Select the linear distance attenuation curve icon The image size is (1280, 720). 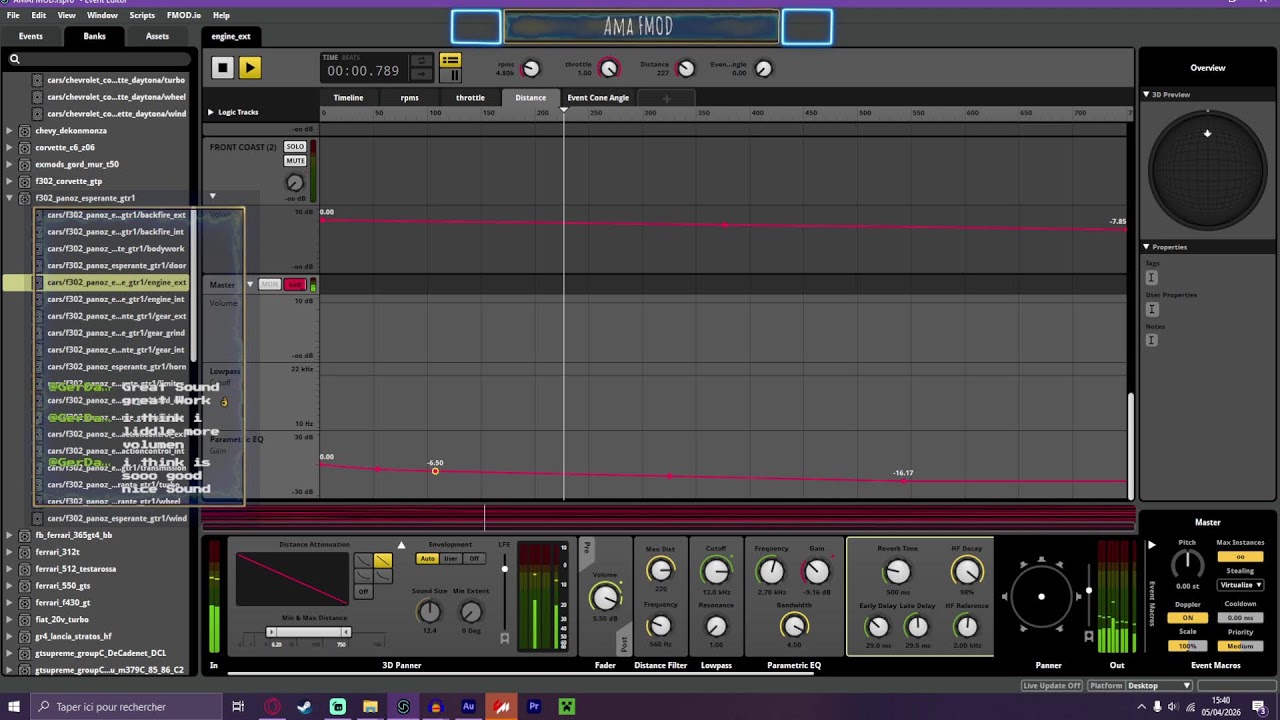point(382,560)
